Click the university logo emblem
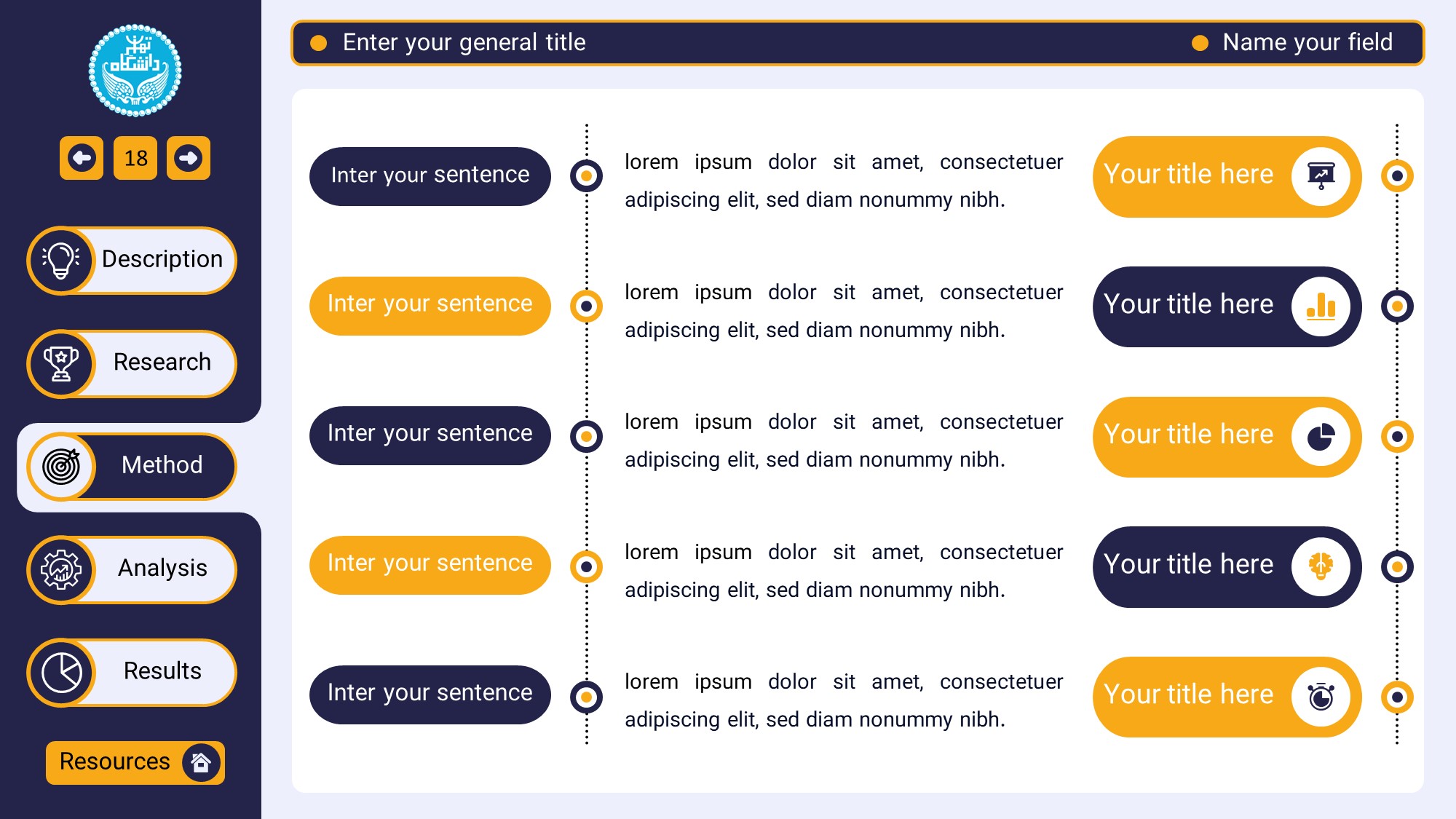Screen dimensions: 1456x819 click(x=135, y=71)
